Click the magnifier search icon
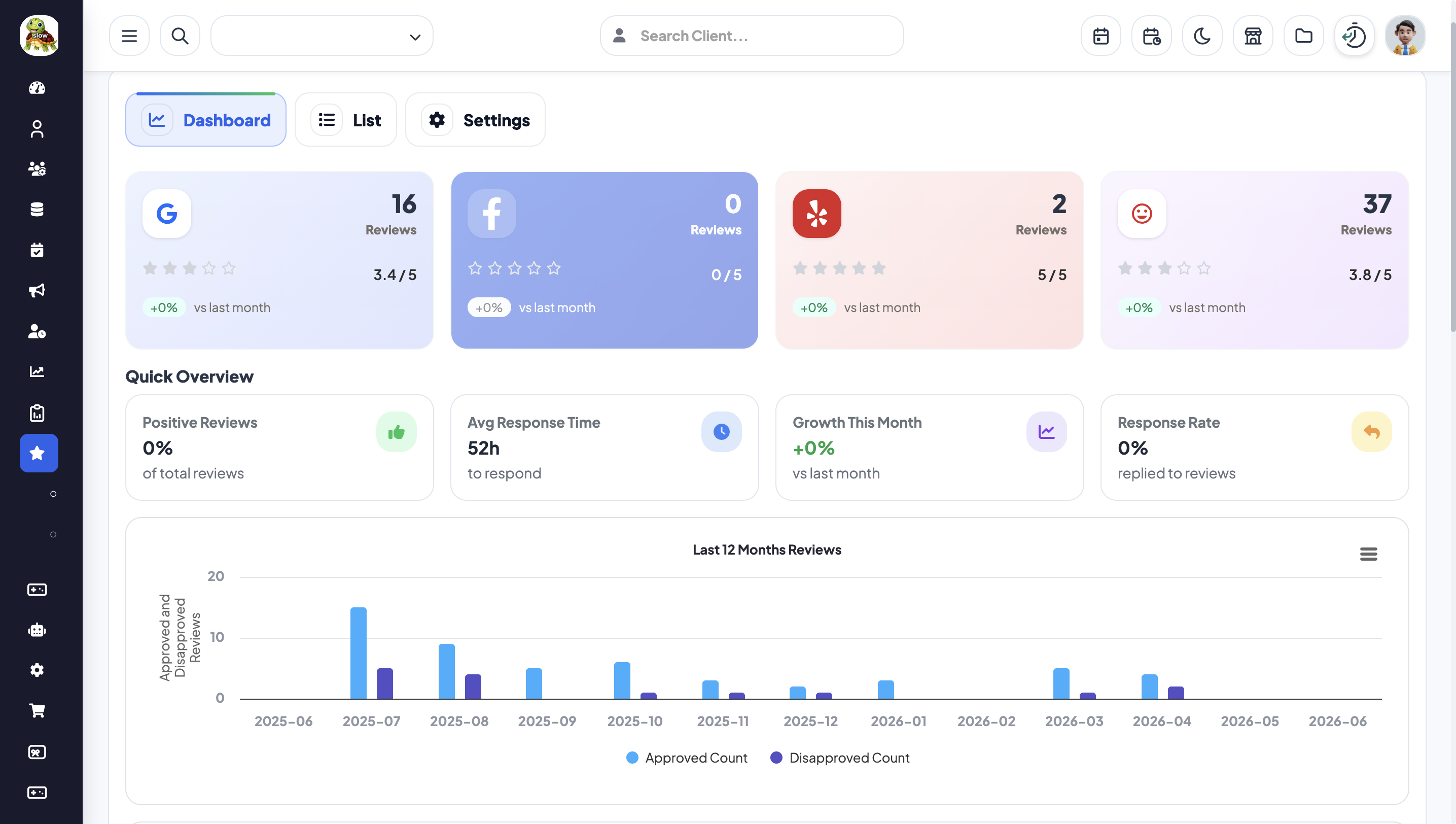Screen dimensions: 1456x824 pos(180,36)
